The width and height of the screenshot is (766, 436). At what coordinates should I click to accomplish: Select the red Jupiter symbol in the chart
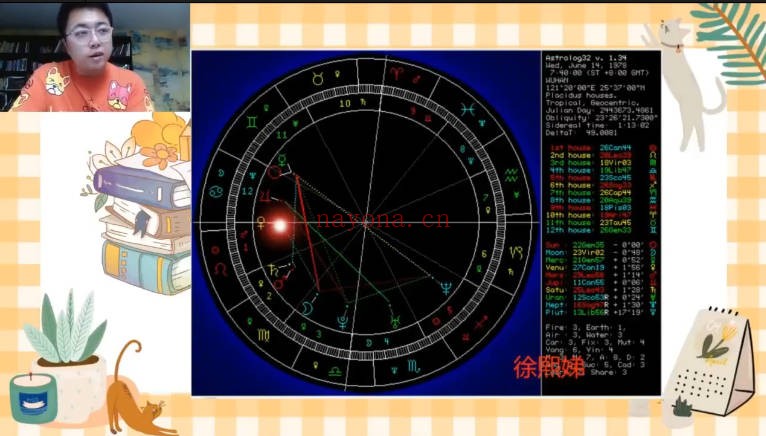265,196
